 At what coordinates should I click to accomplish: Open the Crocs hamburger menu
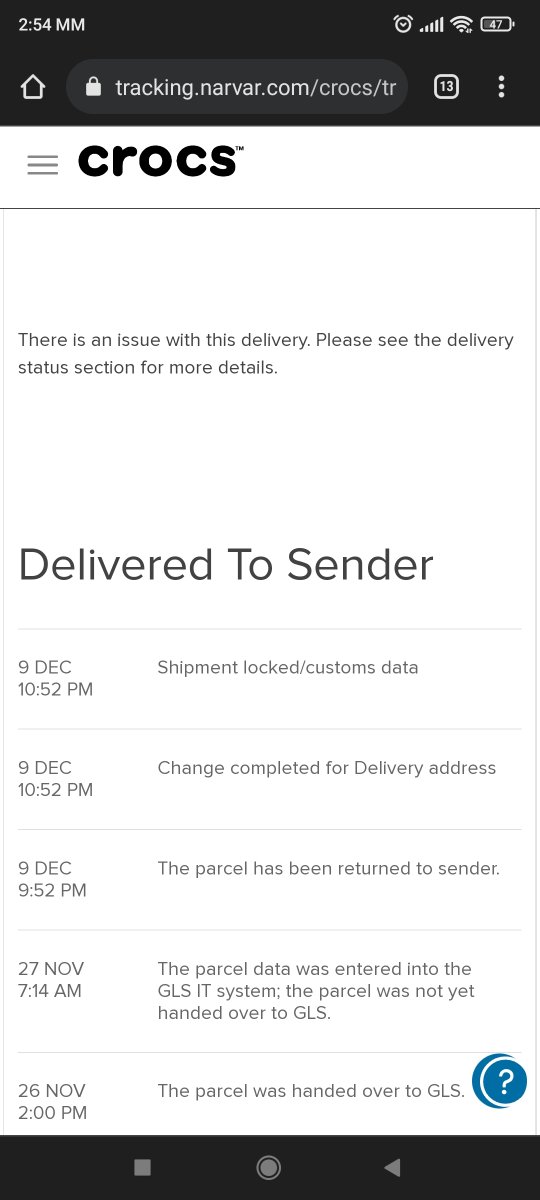pyautogui.click(x=43, y=165)
